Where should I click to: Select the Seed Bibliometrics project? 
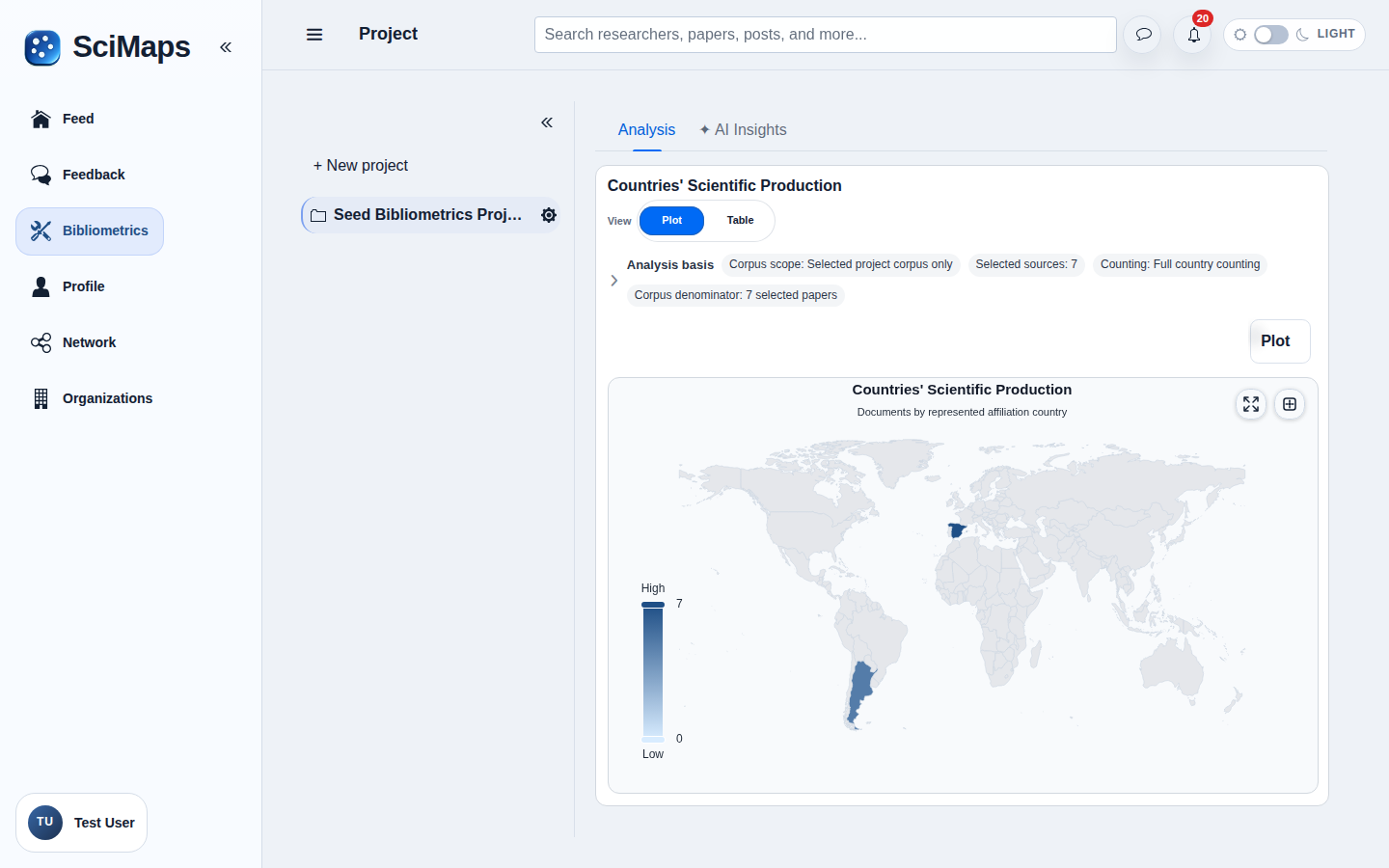(x=429, y=215)
